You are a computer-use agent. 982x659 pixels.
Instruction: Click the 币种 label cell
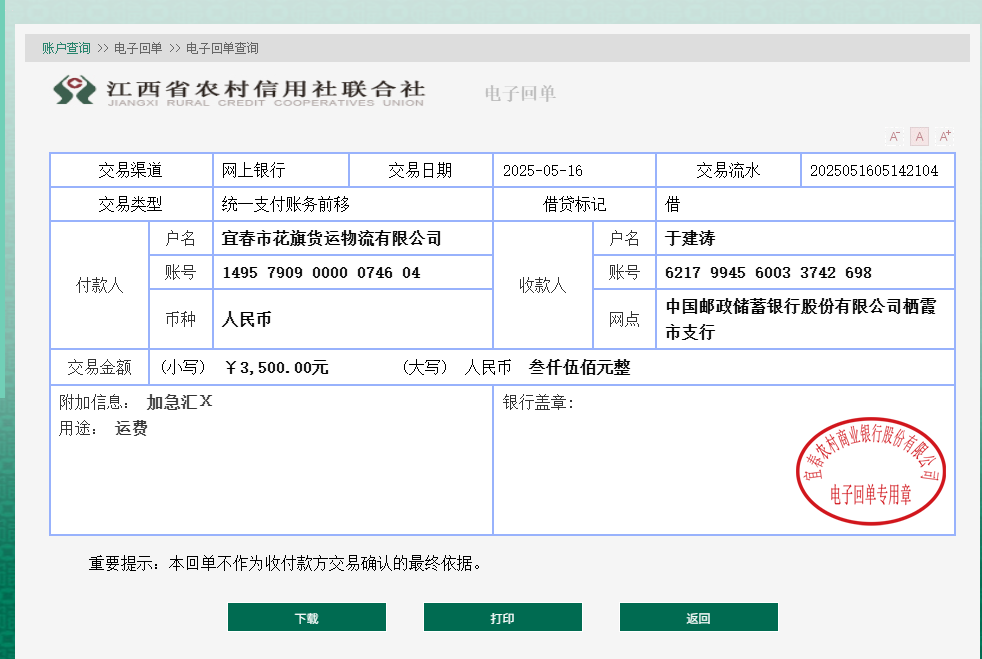181,319
